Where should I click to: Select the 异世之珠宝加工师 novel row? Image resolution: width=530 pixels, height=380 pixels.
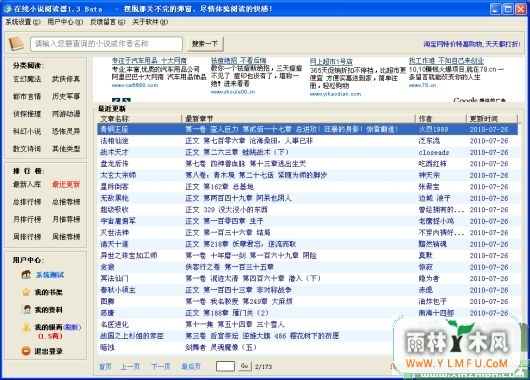[308, 256]
